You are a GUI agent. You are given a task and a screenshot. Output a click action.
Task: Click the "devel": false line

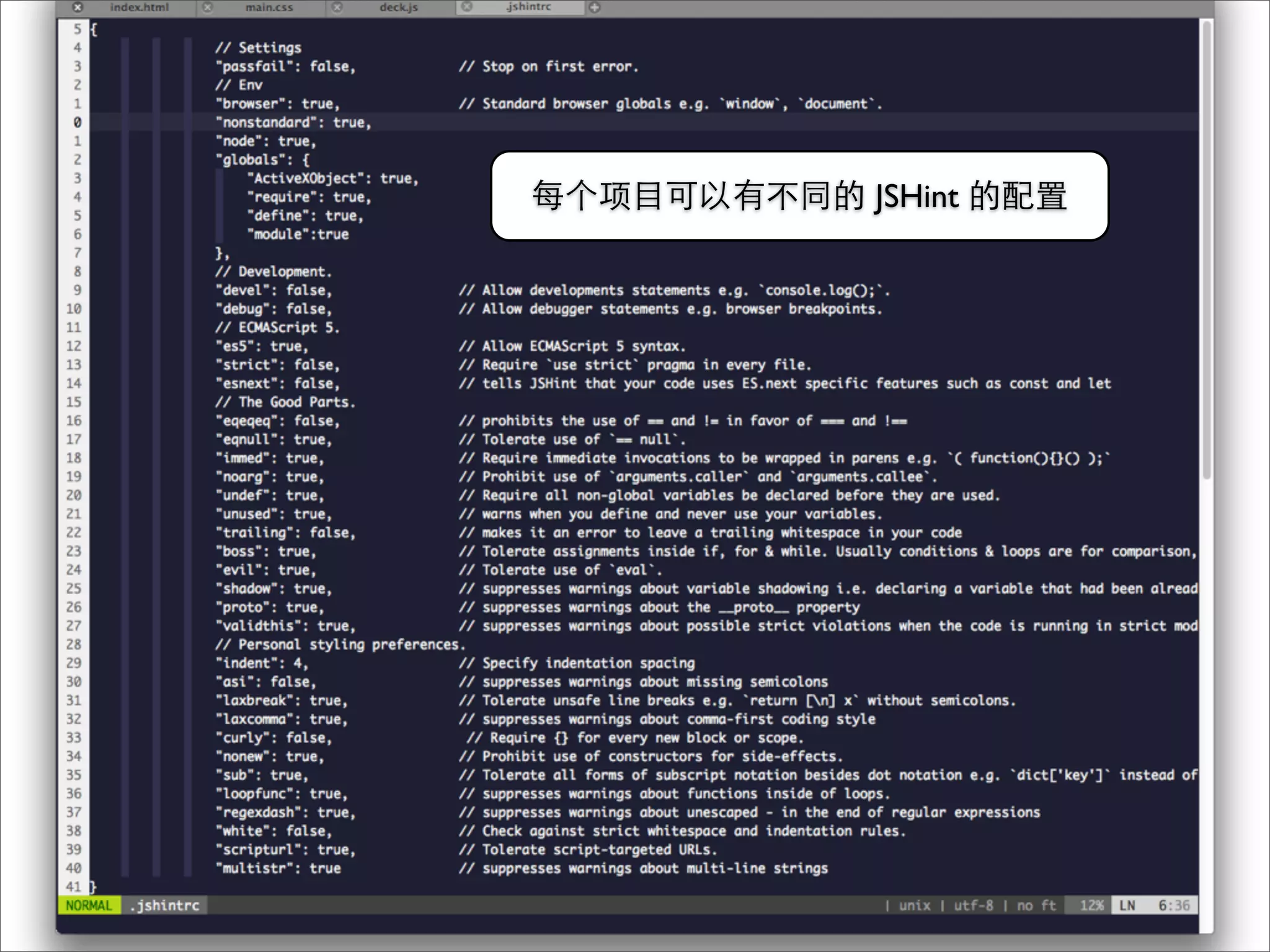pos(273,290)
